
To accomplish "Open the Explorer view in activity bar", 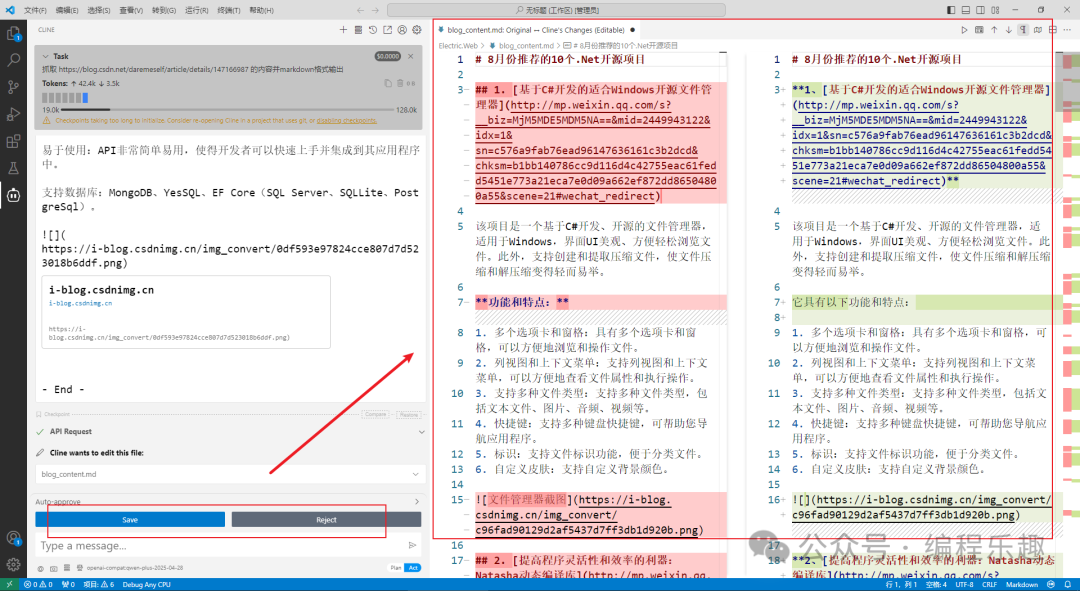I will (x=13, y=33).
